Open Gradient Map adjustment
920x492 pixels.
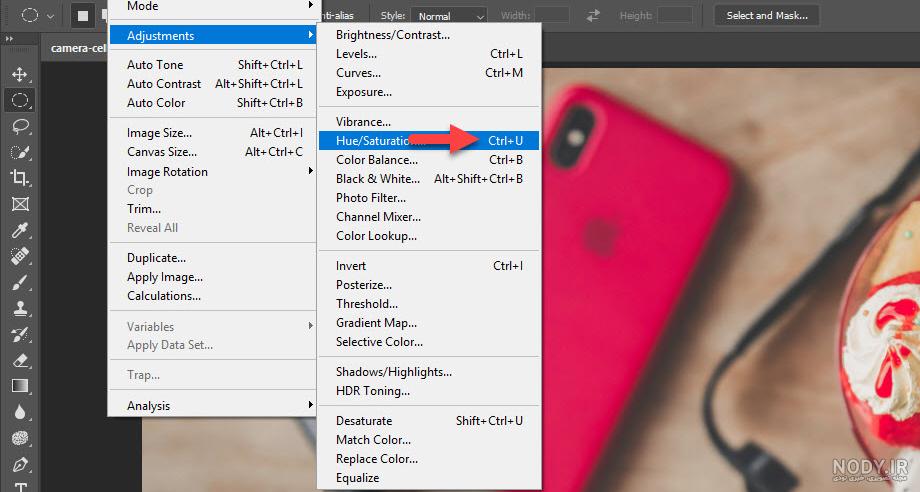point(429,323)
